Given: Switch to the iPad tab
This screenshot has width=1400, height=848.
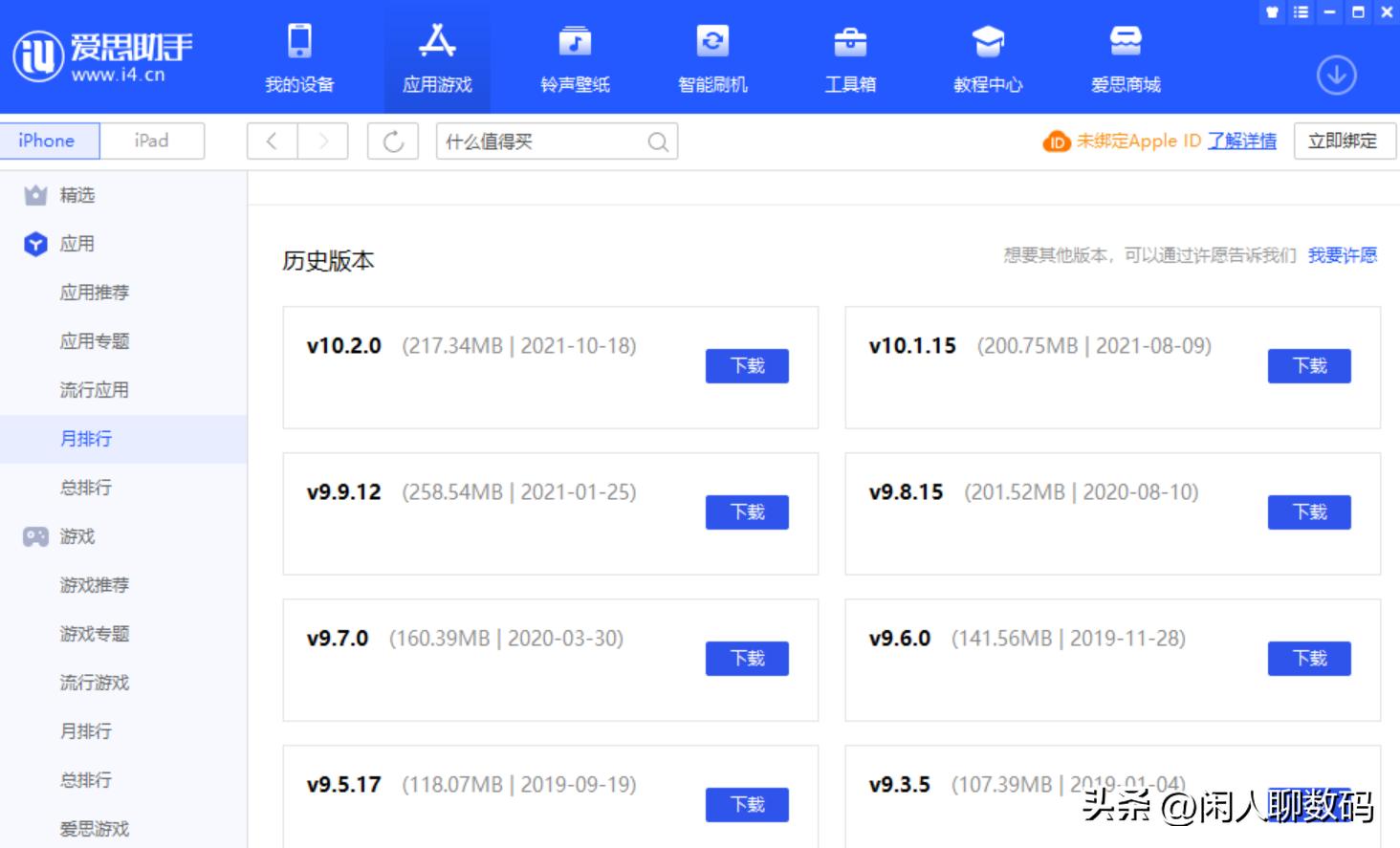Looking at the screenshot, I should point(152,141).
